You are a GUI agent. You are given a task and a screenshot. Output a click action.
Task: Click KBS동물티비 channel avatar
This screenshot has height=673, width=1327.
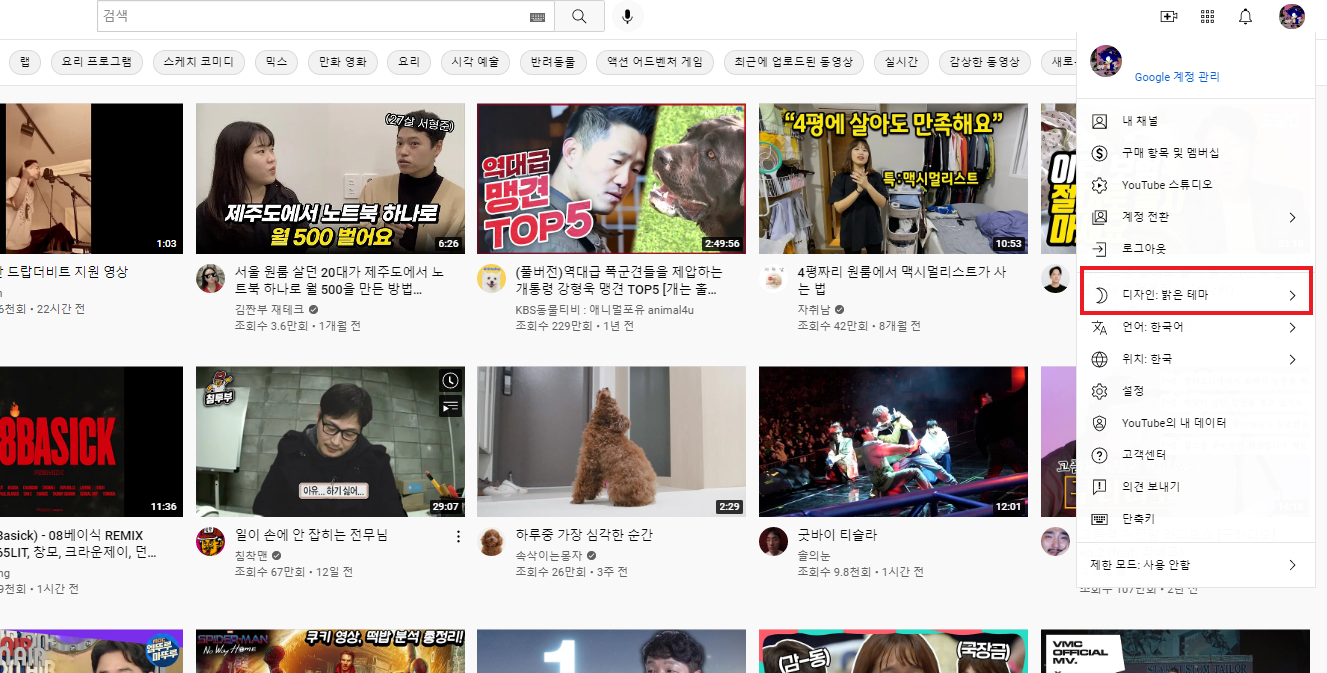pos(491,279)
